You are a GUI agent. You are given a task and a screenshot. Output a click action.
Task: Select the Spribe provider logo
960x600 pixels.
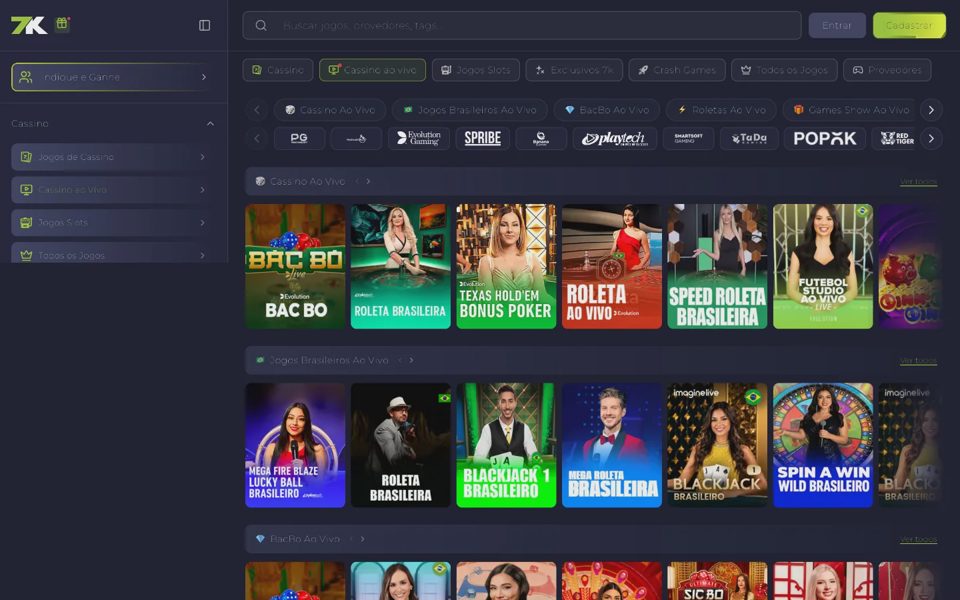pos(482,138)
